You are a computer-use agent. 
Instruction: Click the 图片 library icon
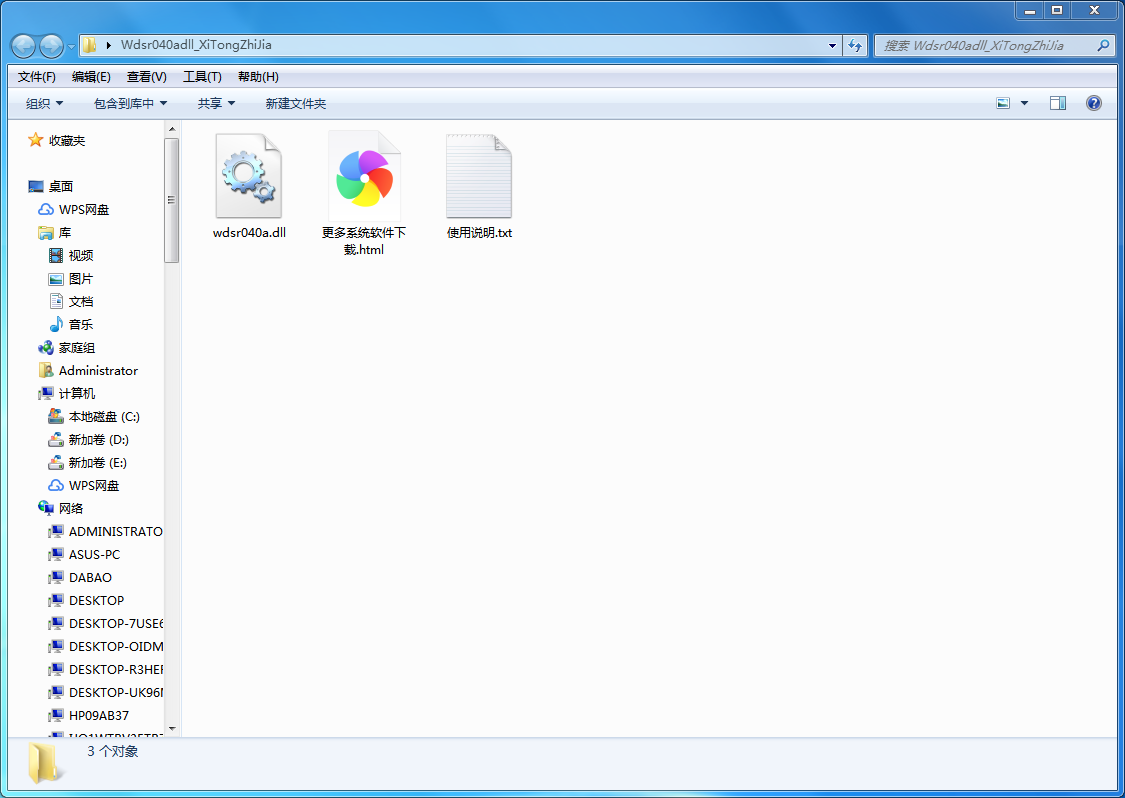56,278
